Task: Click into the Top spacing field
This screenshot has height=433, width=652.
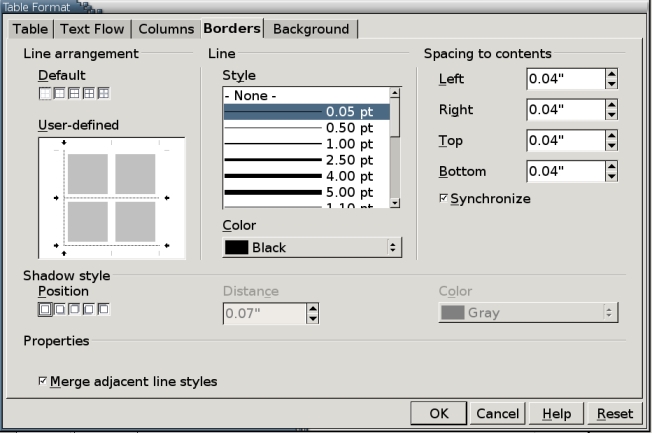Action: point(564,141)
